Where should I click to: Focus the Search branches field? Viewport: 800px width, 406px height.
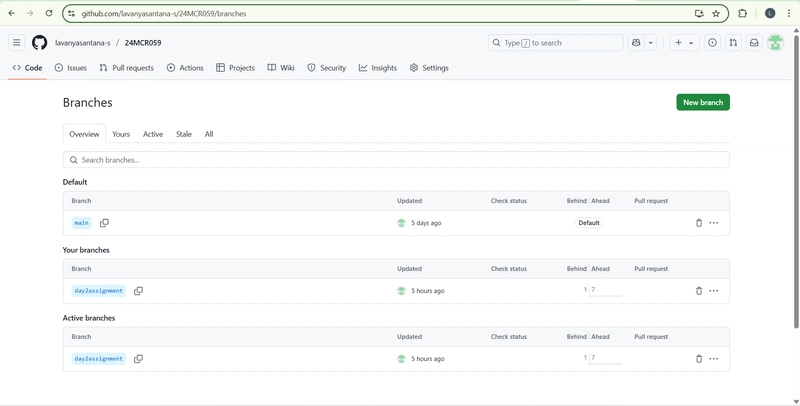pyautogui.click(x=396, y=160)
